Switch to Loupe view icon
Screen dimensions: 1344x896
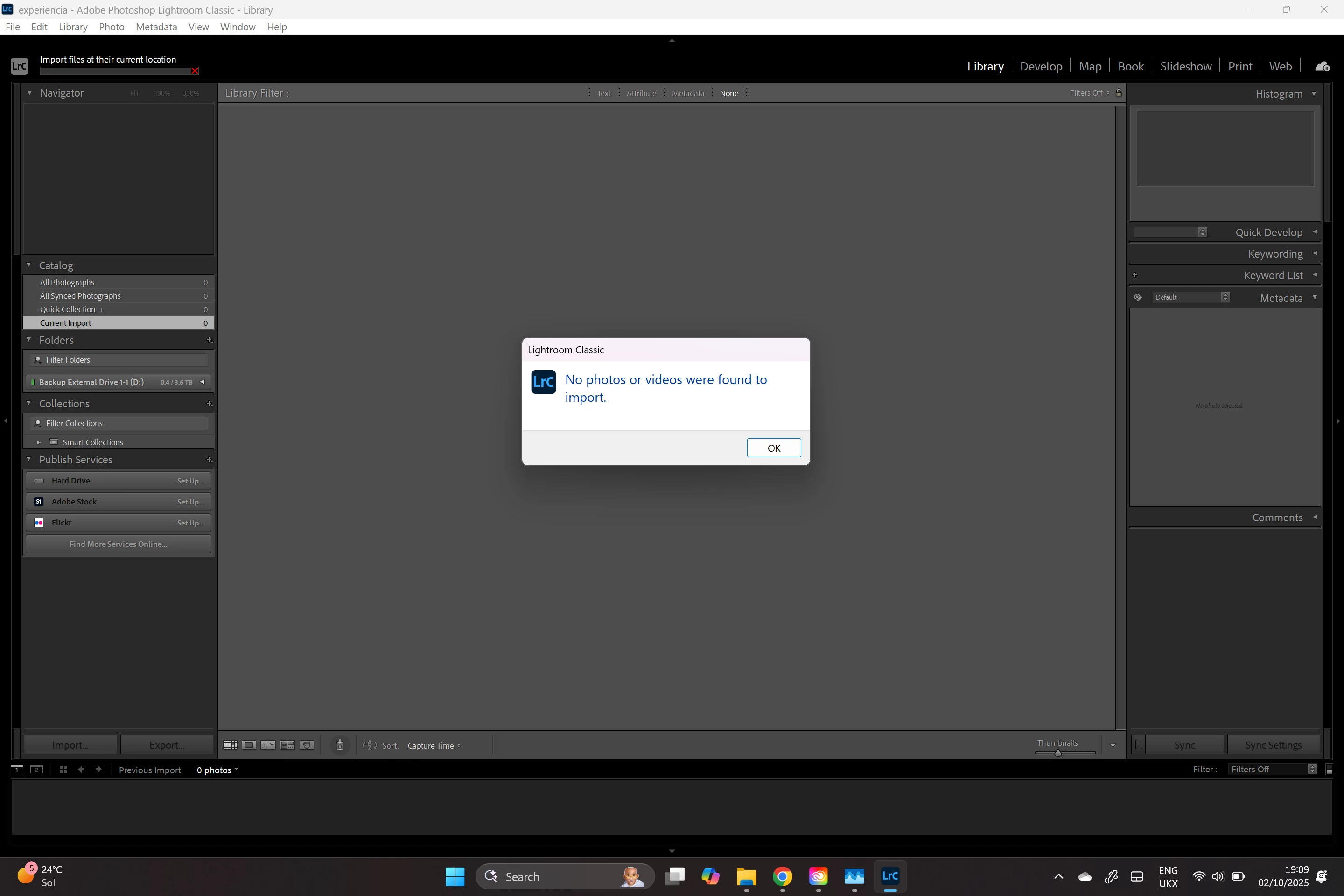(x=249, y=745)
